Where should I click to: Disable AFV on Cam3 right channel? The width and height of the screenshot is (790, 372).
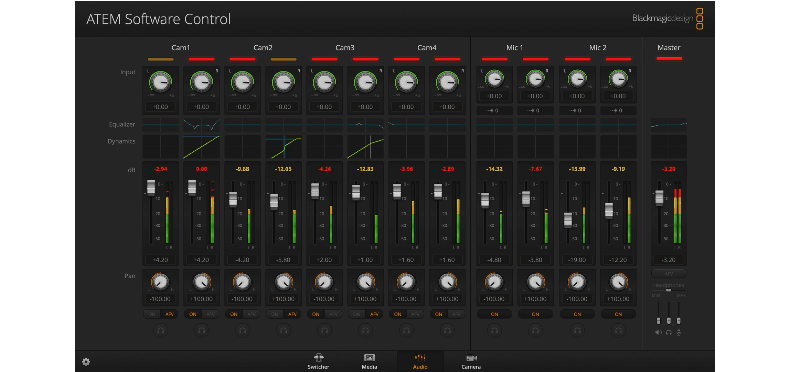coord(374,314)
